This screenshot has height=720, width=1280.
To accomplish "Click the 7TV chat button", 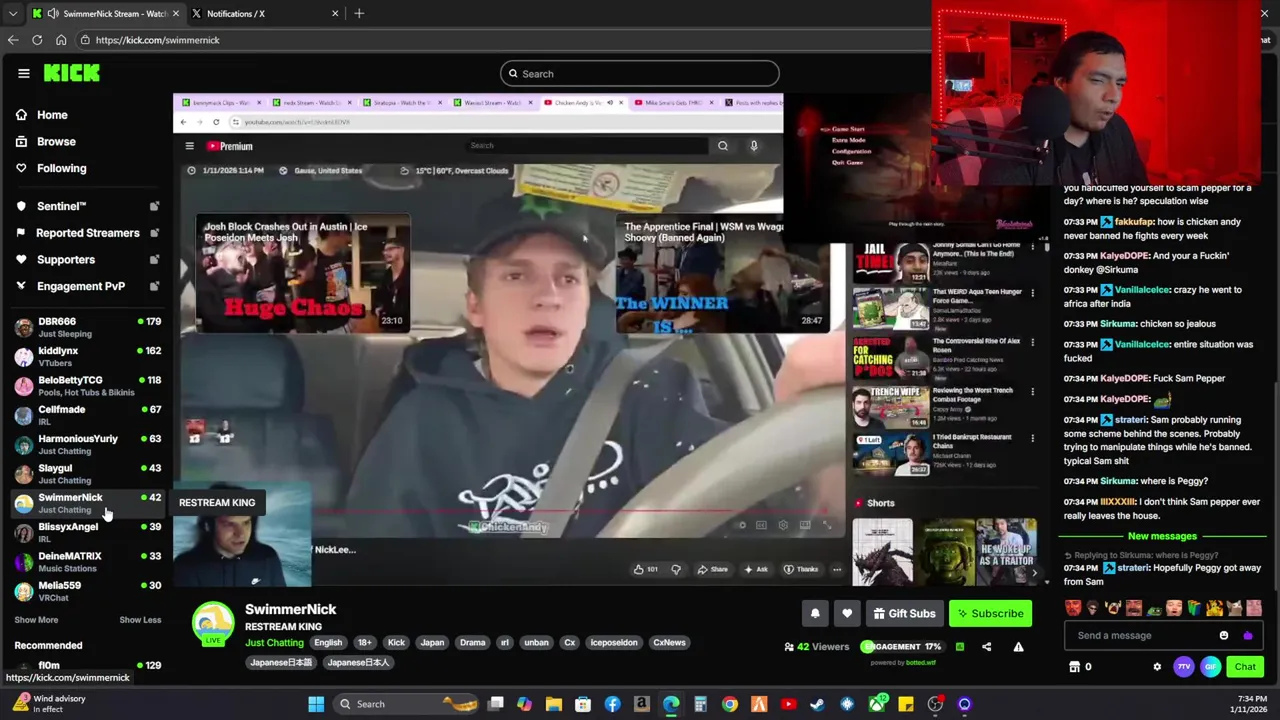I will (1184, 667).
